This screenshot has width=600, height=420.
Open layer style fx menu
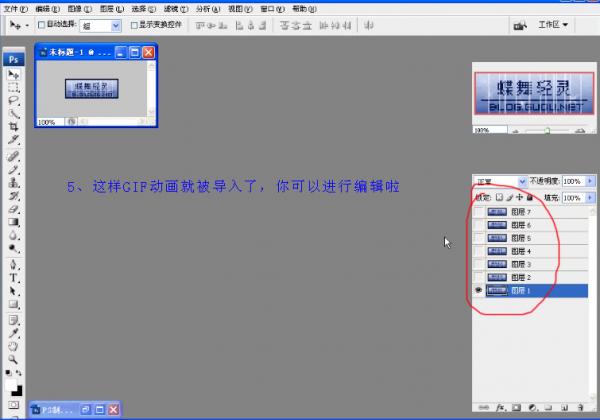pos(501,408)
